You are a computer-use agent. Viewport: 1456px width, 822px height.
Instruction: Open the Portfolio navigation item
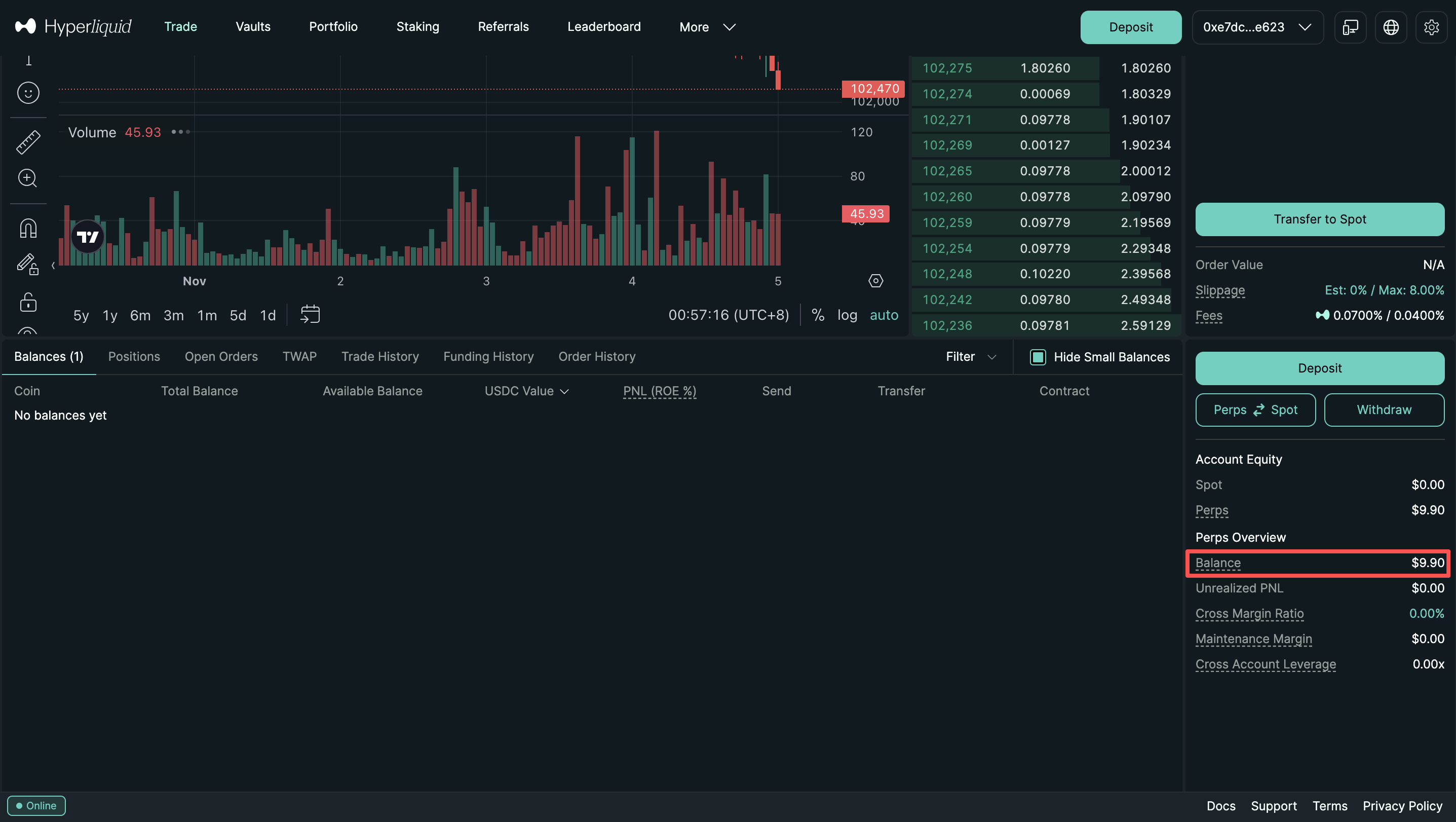pyautogui.click(x=333, y=26)
